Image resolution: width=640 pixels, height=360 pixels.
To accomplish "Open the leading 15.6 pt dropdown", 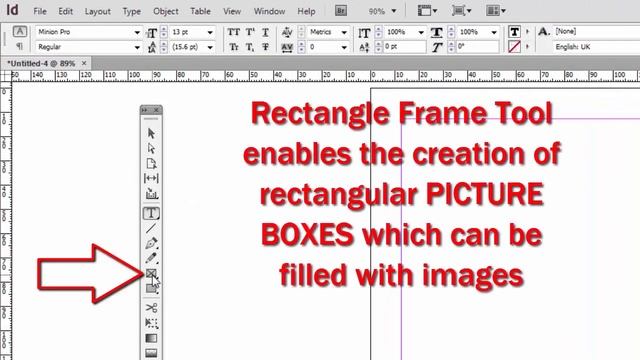I will click(210, 47).
